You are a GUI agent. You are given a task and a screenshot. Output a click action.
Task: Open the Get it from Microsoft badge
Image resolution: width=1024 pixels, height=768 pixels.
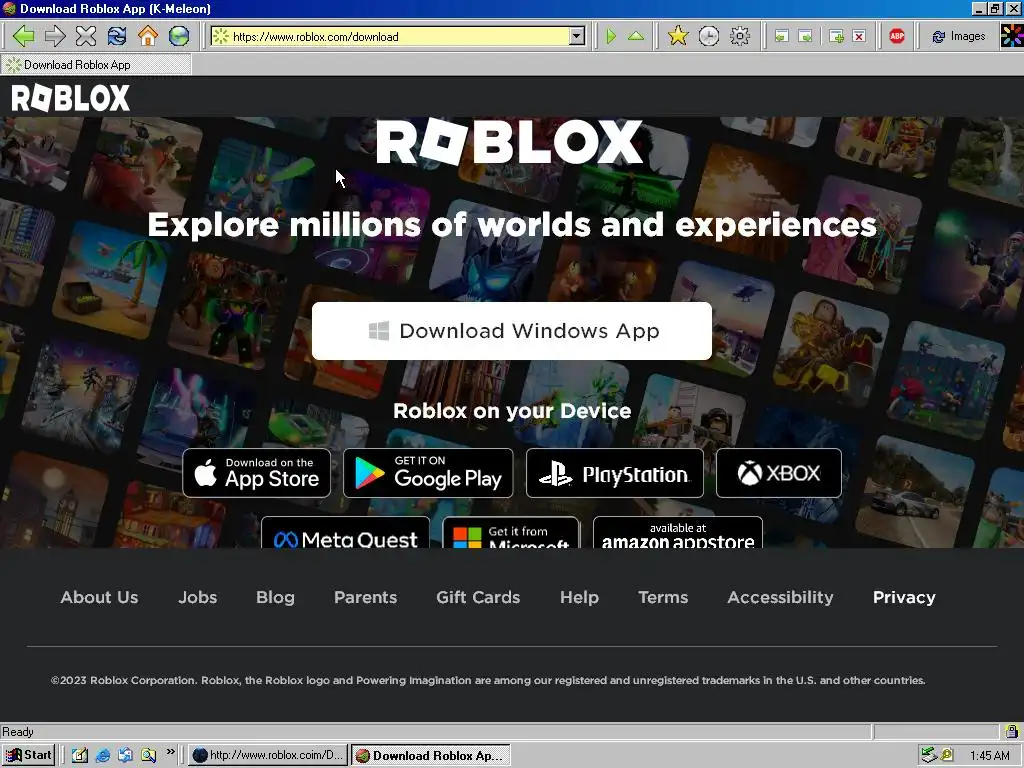click(511, 533)
